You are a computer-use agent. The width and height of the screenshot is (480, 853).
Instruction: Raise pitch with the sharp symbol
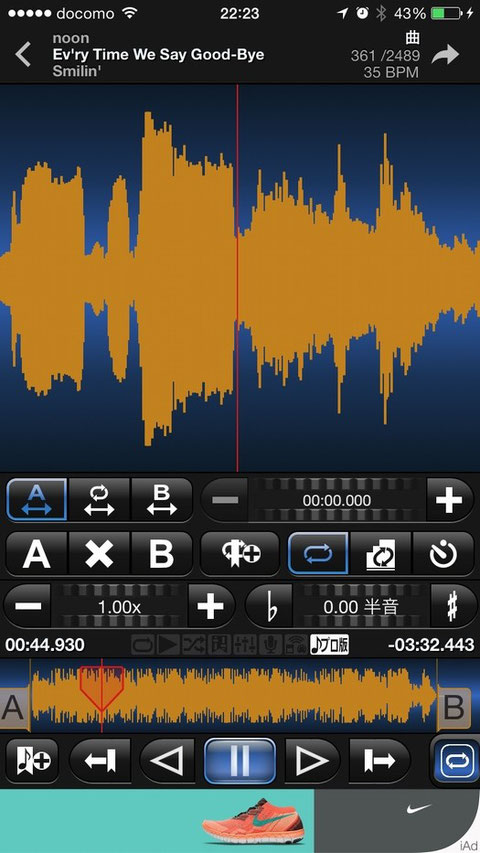pyautogui.click(x=453, y=606)
